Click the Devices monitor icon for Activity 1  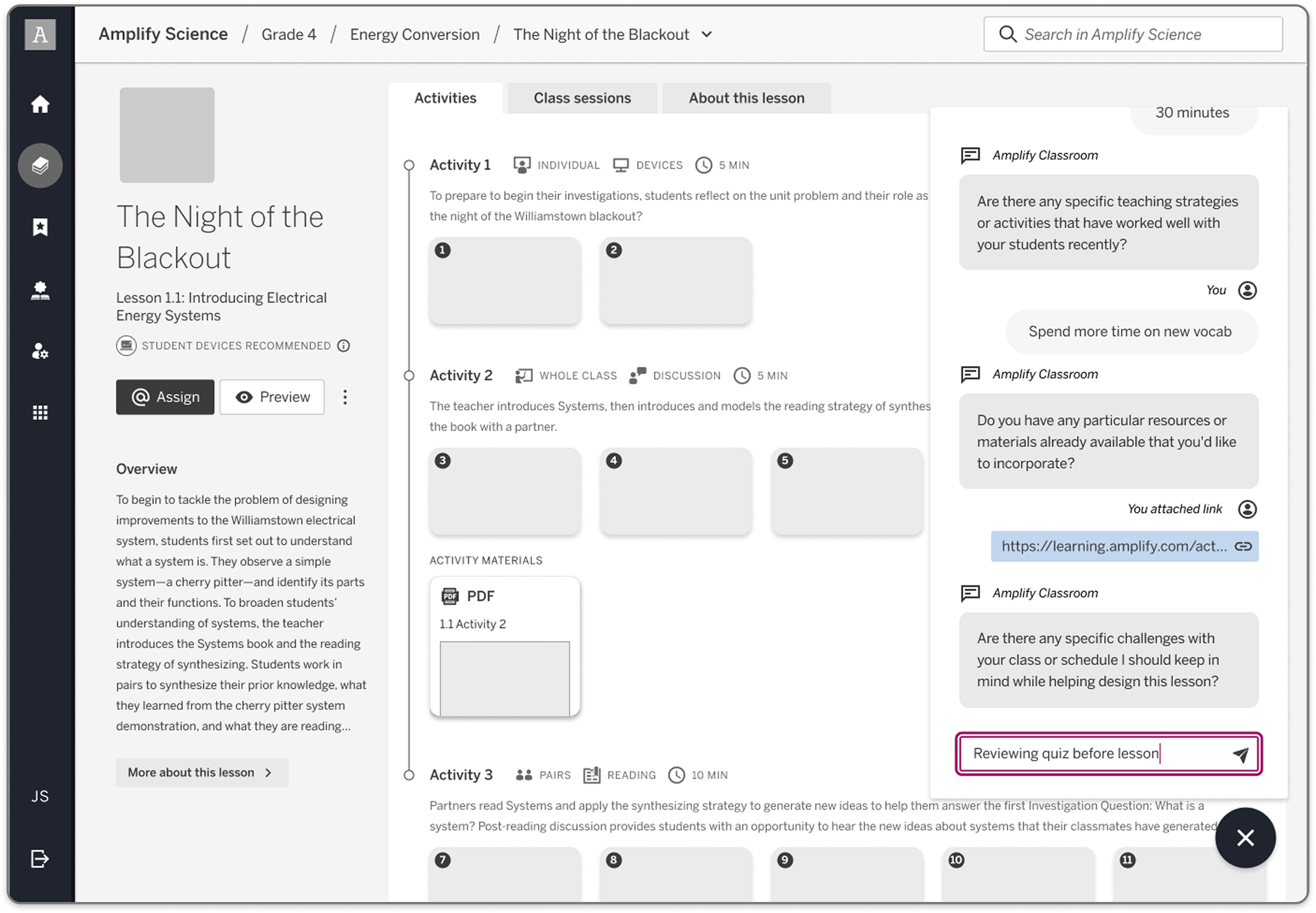(621, 165)
